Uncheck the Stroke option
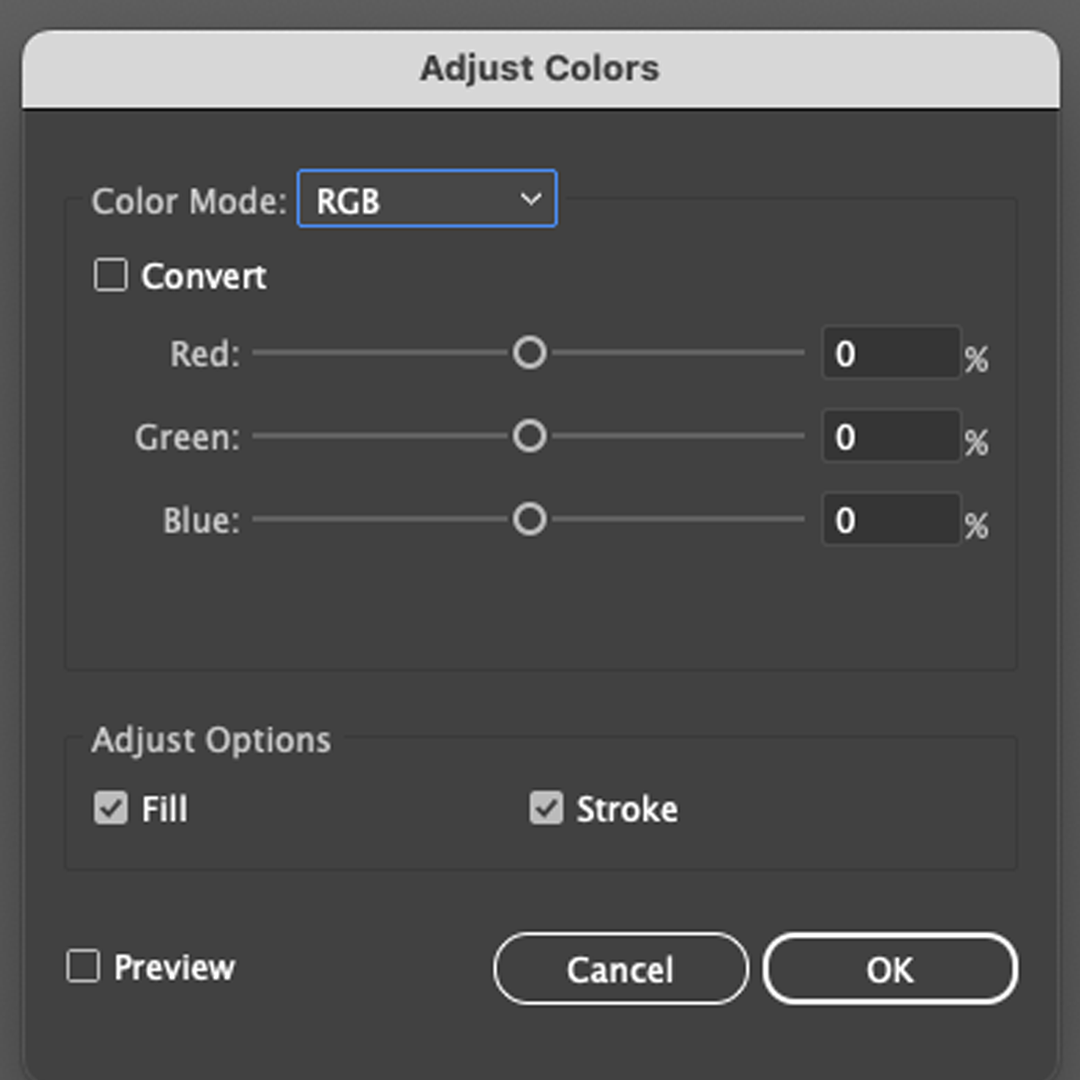The image size is (1080, 1080). pos(546,808)
